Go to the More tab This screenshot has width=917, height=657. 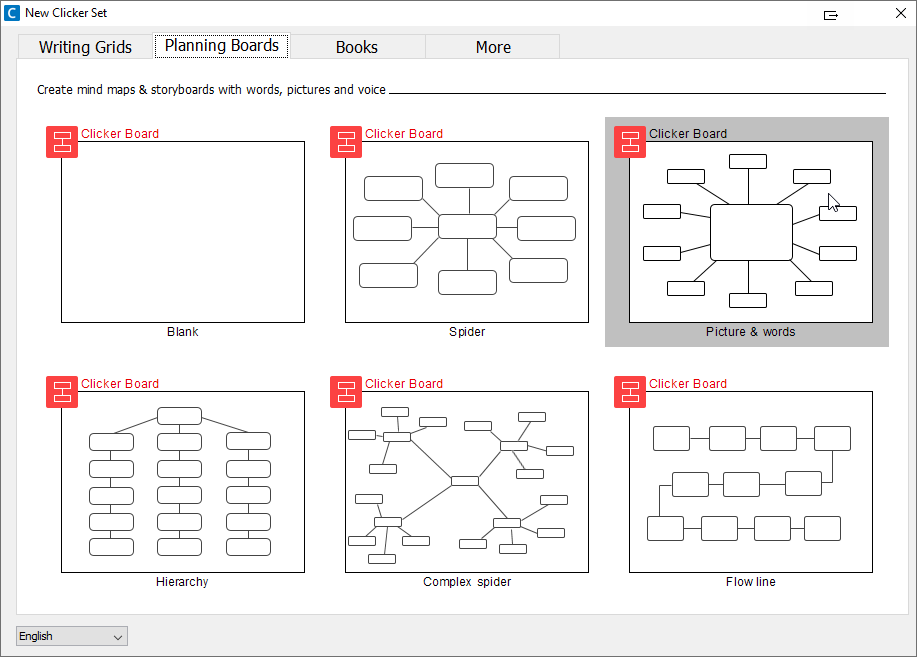tap(493, 47)
